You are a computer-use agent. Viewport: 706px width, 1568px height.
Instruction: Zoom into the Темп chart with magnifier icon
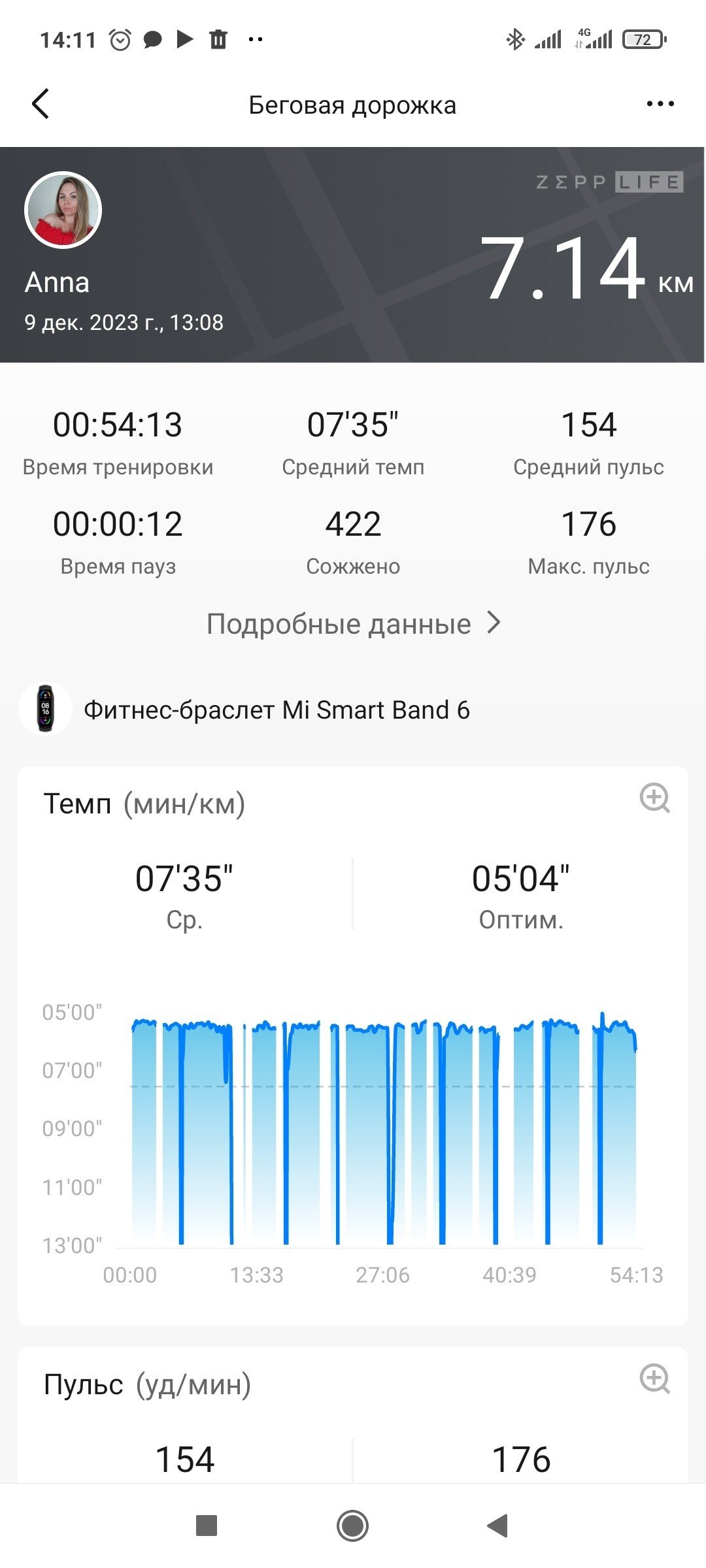(654, 798)
